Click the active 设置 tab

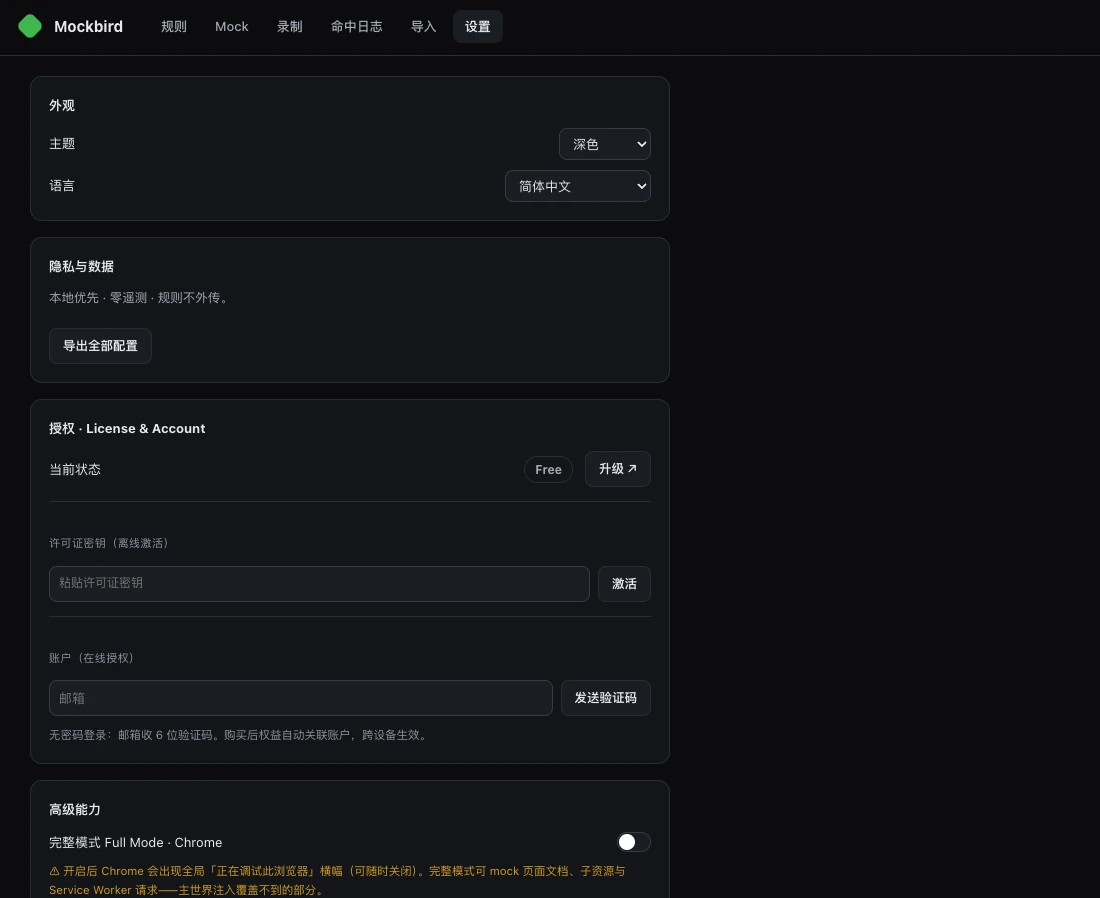478,27
